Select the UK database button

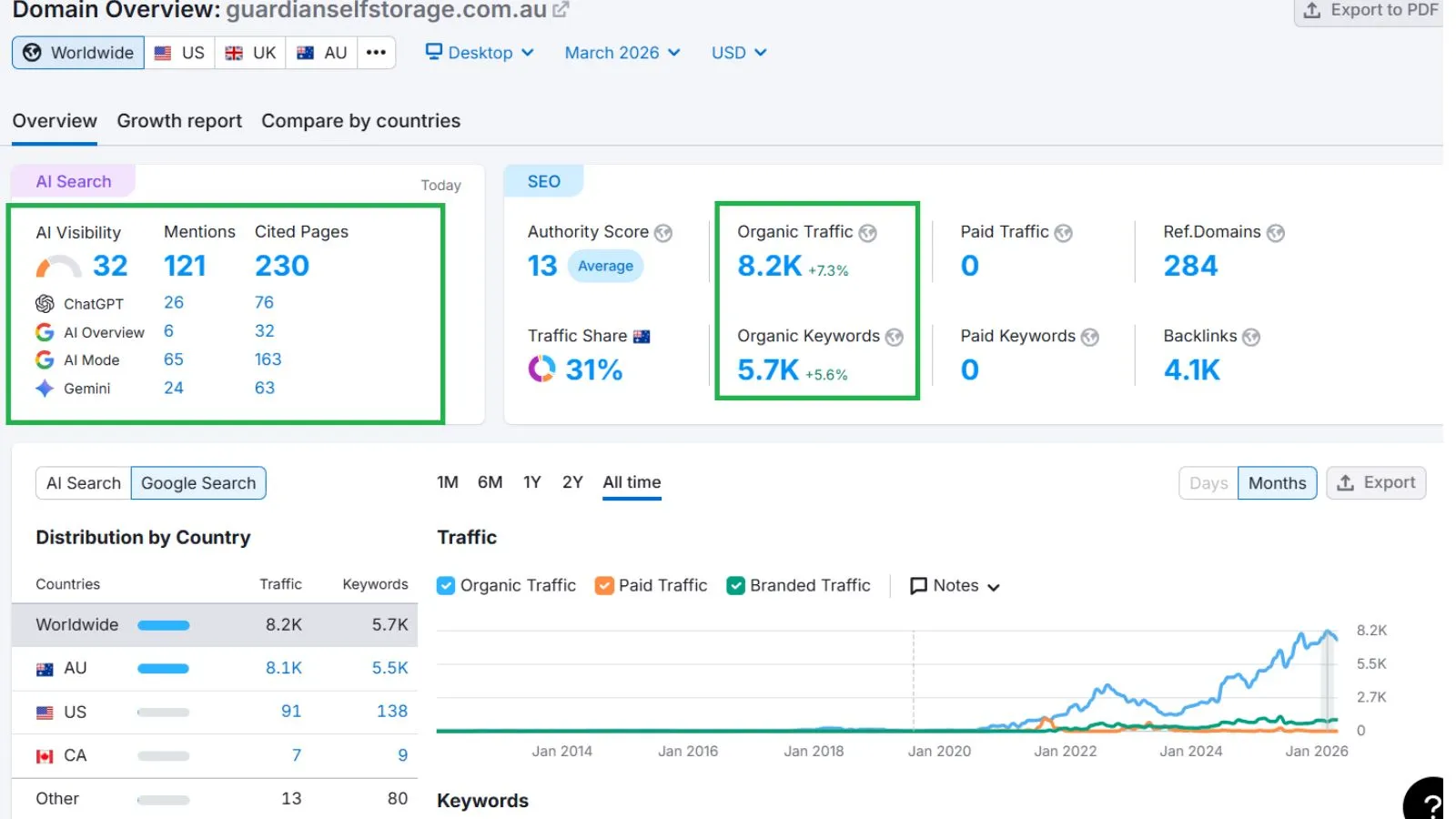click(x=250, y=53)
